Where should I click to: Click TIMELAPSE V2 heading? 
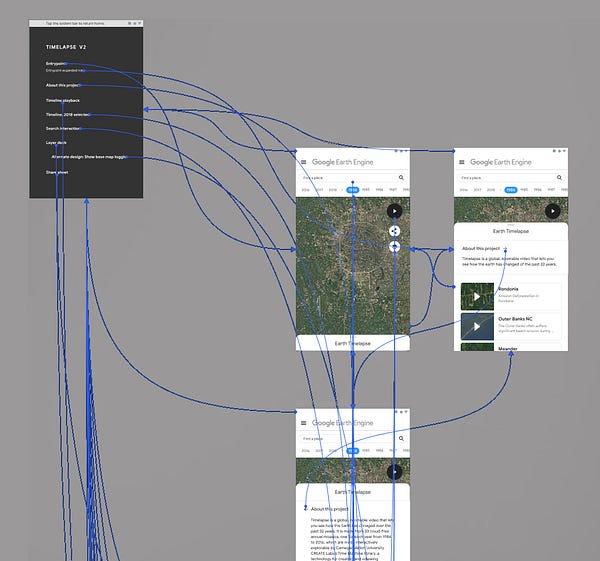(66, 47)
